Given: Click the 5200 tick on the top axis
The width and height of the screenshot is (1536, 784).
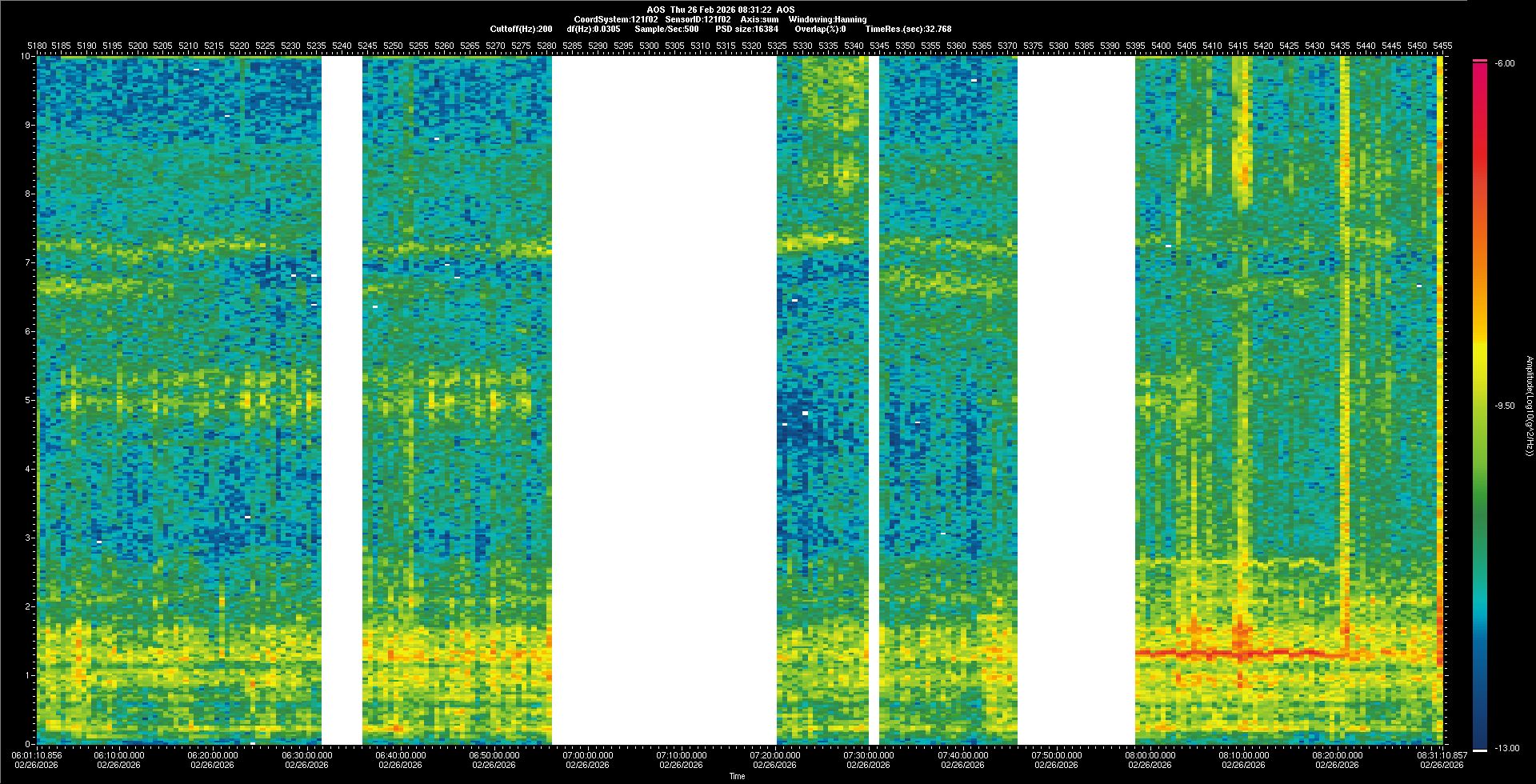Looking at the screenshot, I should [x=138, y=46].
